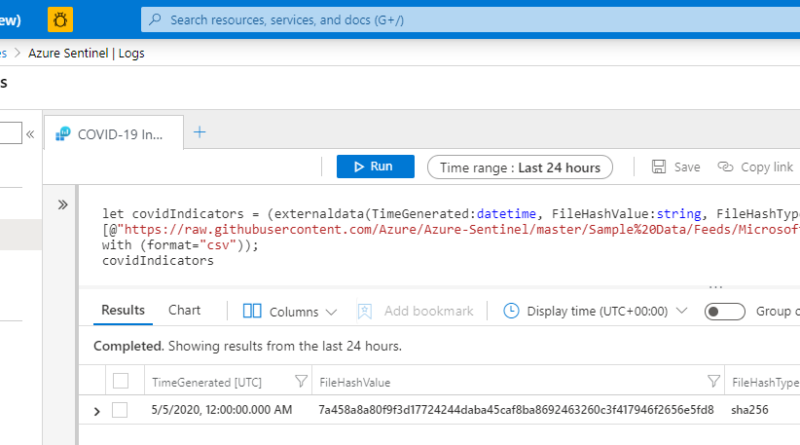
Task: Click the floppy disk Save icon
Action: click(659, 167)
